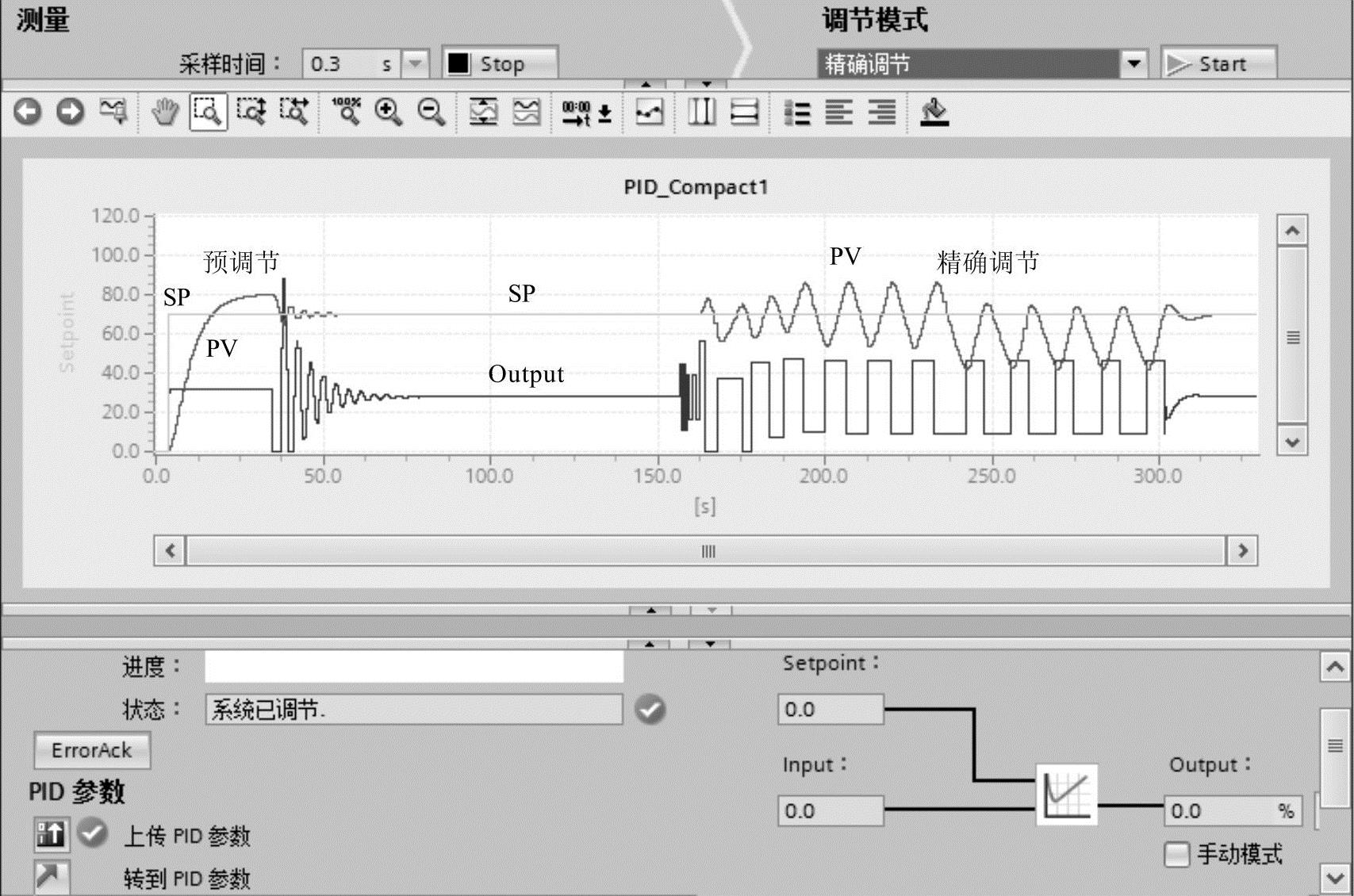Click the Setpoint value field
1354x896 pixels.
pos(830,709)
